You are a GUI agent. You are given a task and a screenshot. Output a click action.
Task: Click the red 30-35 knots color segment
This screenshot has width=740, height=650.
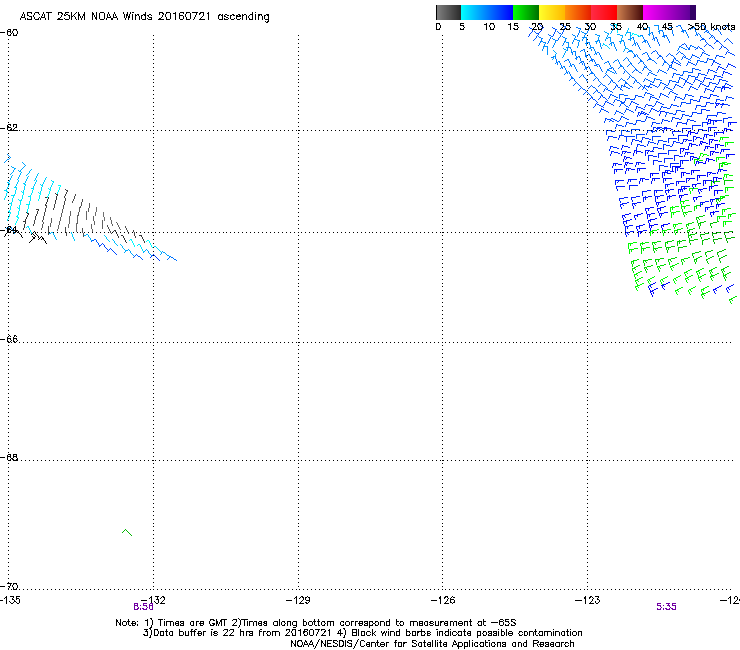604,12
